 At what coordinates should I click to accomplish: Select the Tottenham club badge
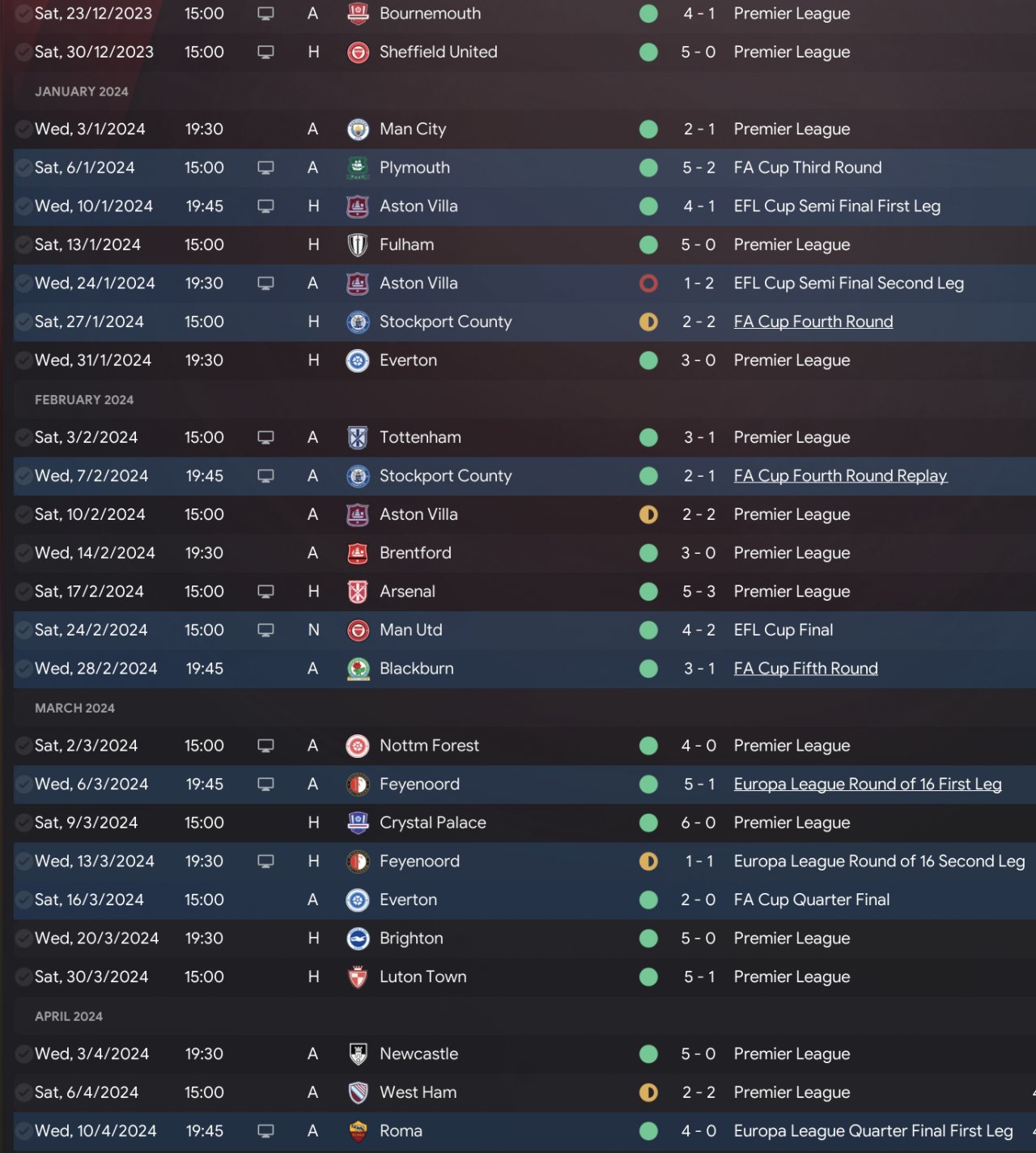coord(357,438)
